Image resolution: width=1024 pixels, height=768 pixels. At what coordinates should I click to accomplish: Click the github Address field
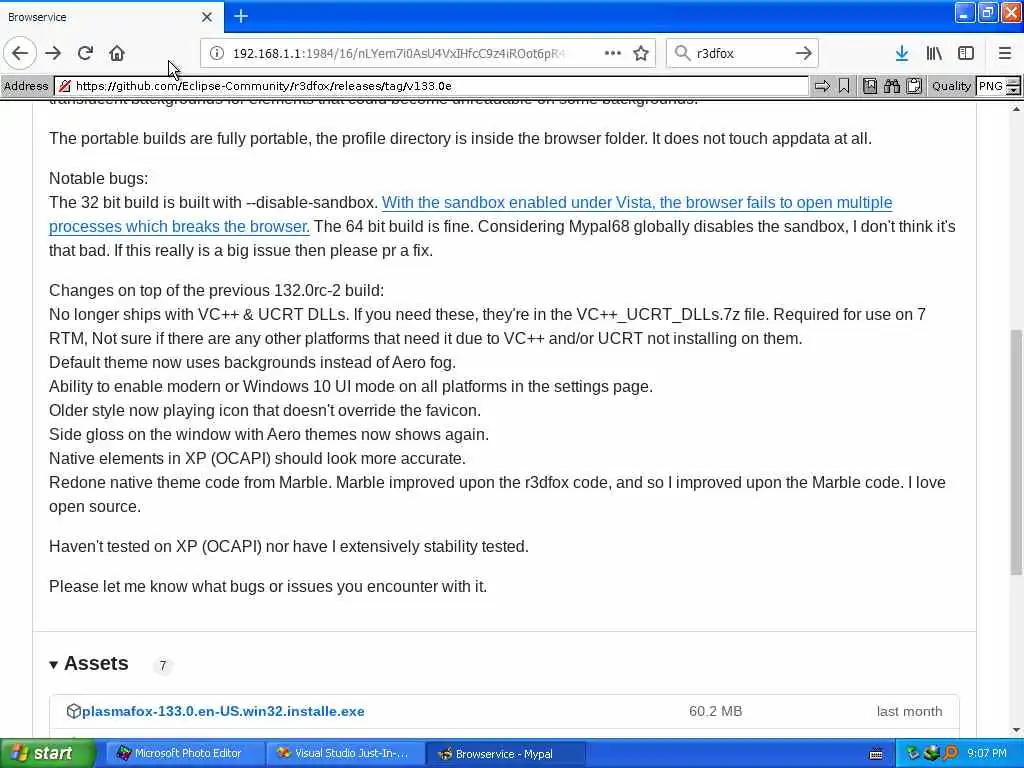[x=431, y=86]
